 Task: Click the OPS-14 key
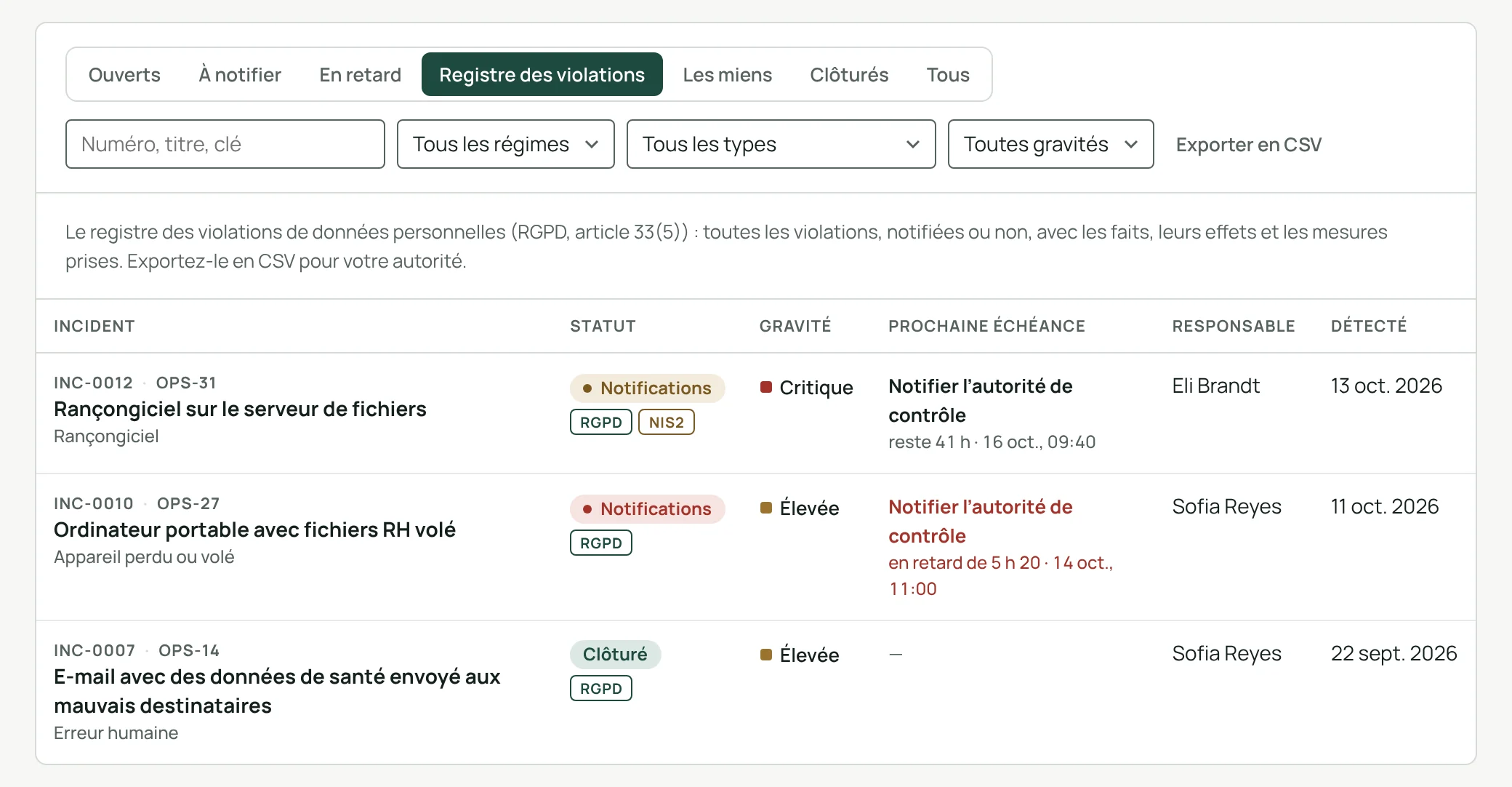pos(189,650)
